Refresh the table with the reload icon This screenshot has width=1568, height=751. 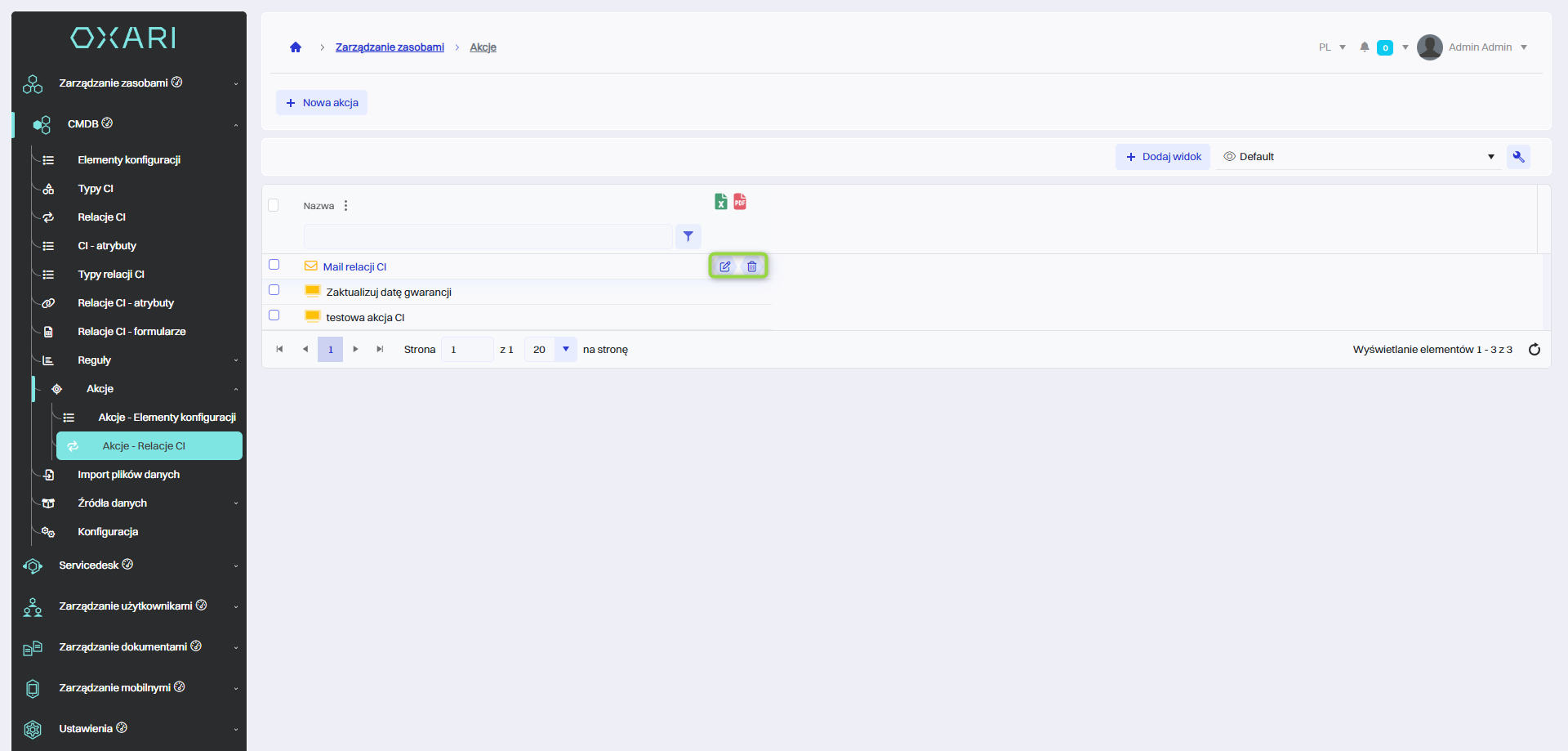tap(1534, 350)
